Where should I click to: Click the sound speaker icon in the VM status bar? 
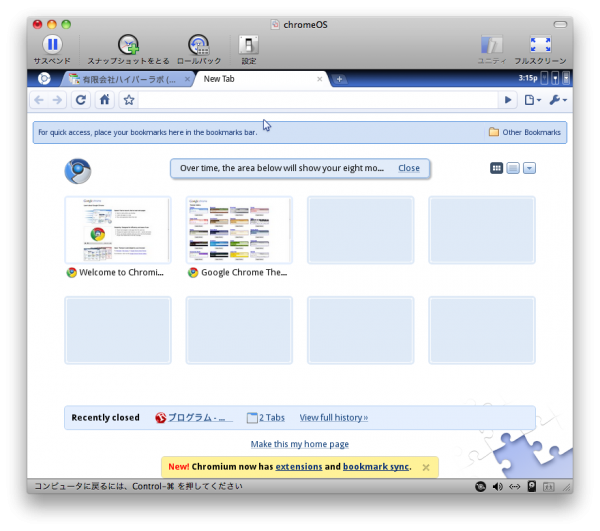497,487
